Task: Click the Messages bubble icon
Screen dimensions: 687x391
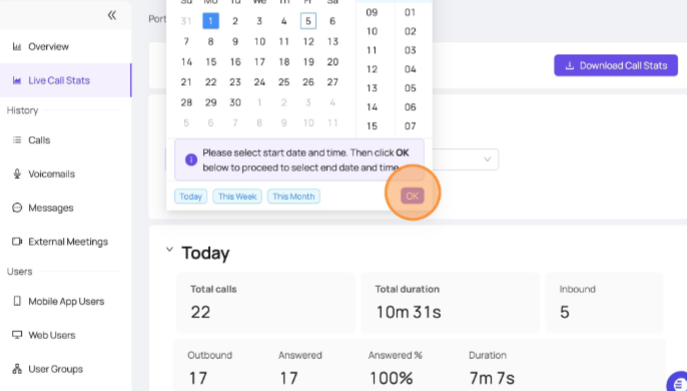Action: [17, 208]
